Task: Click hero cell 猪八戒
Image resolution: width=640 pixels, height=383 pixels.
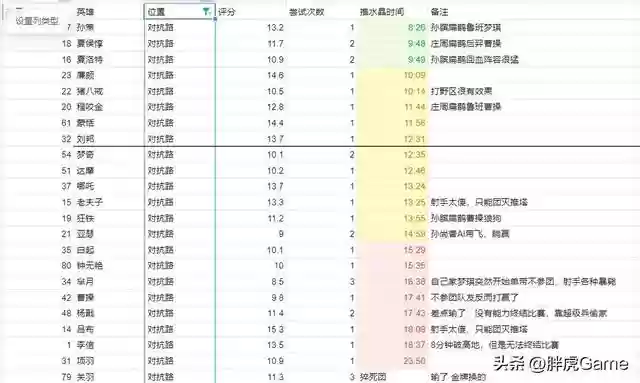Action: click(x=90, y=91)
